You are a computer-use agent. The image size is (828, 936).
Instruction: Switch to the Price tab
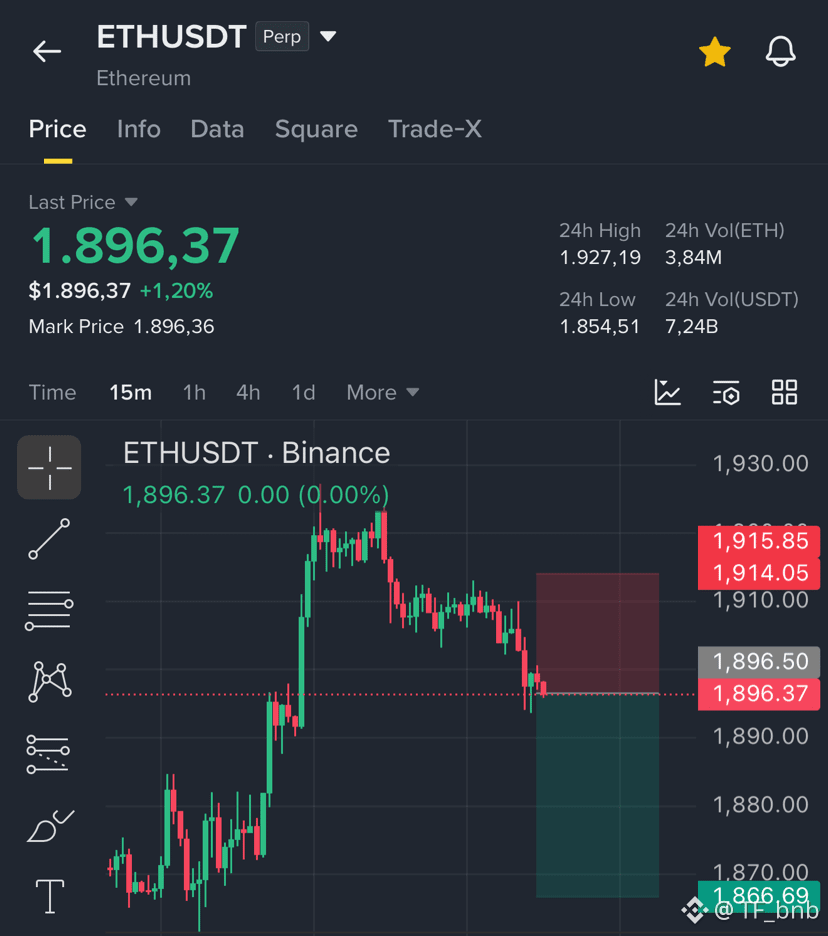point(57,130)
